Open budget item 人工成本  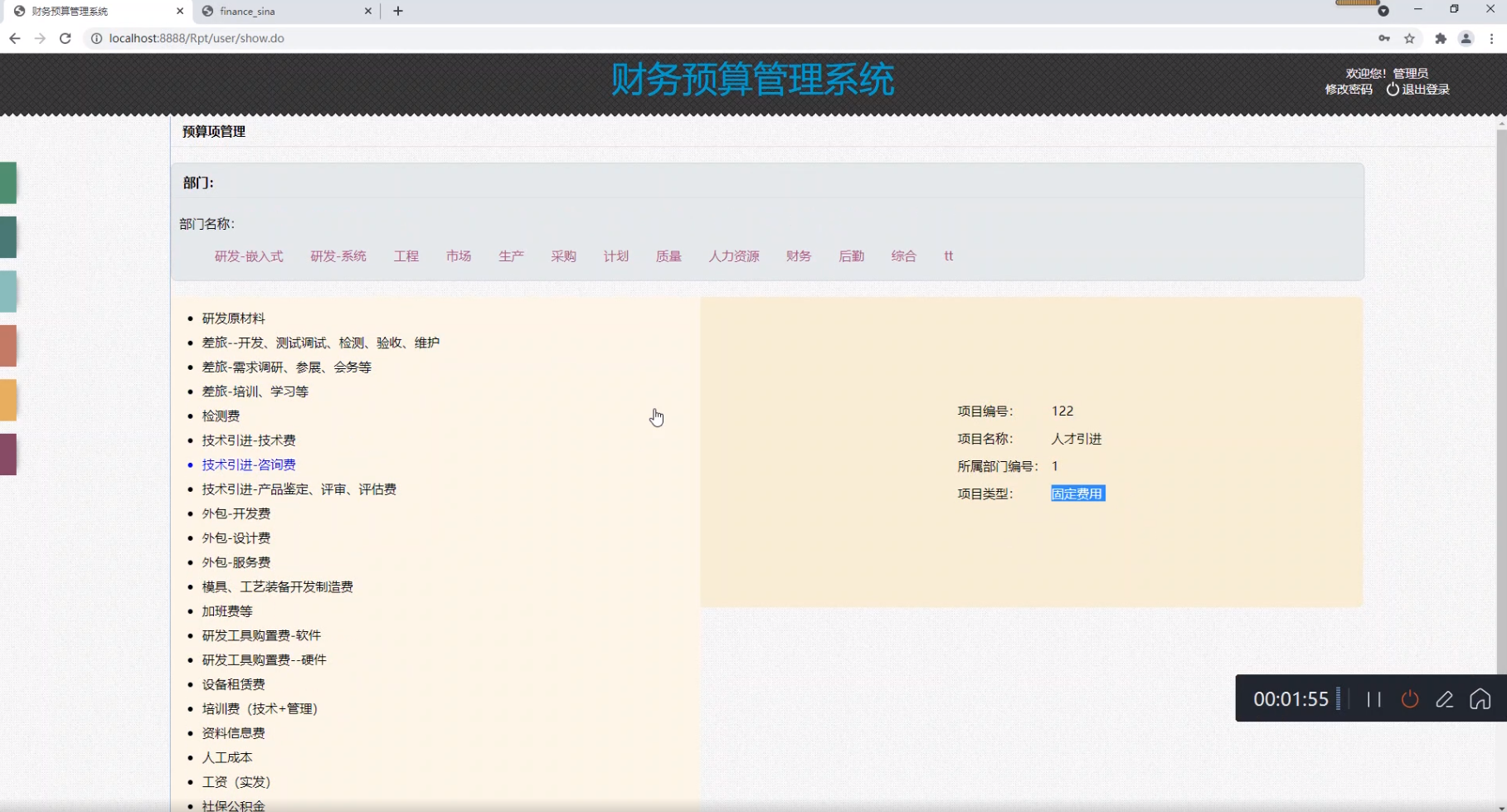(227, 757)
